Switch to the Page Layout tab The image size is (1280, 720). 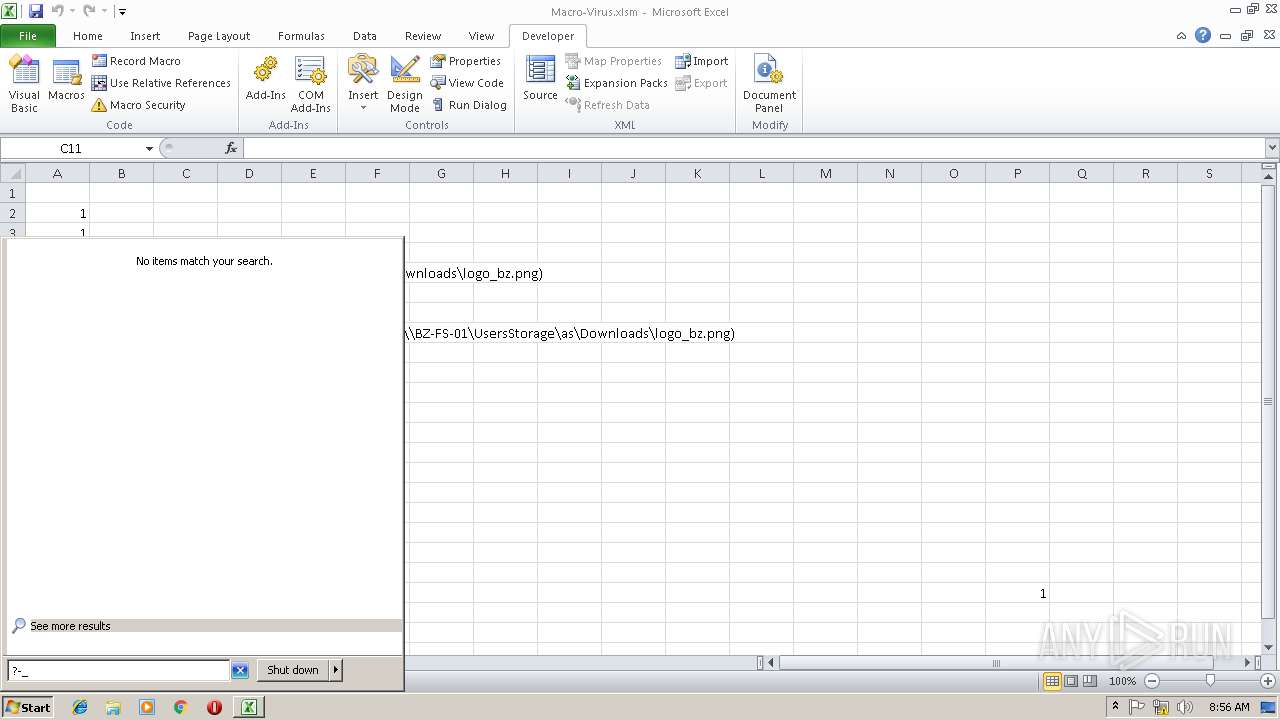219,36
